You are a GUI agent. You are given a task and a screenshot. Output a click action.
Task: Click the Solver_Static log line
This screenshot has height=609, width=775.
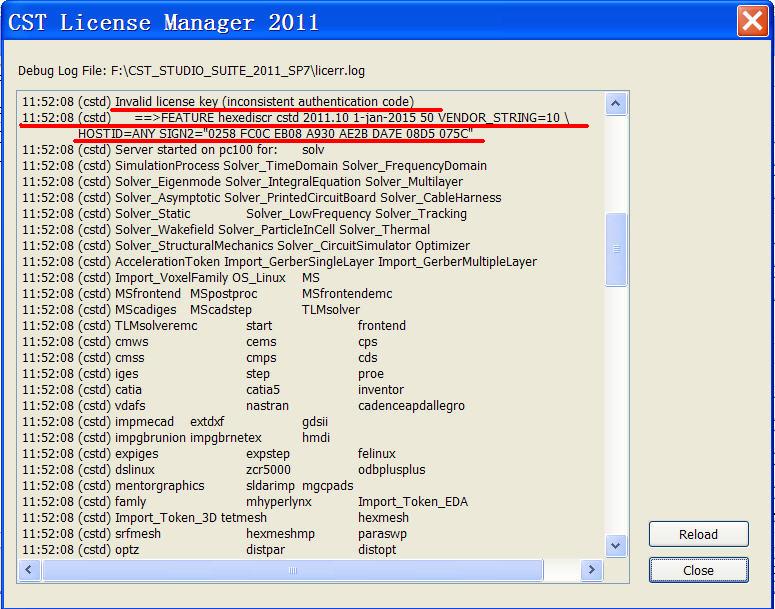coord(245,214)
